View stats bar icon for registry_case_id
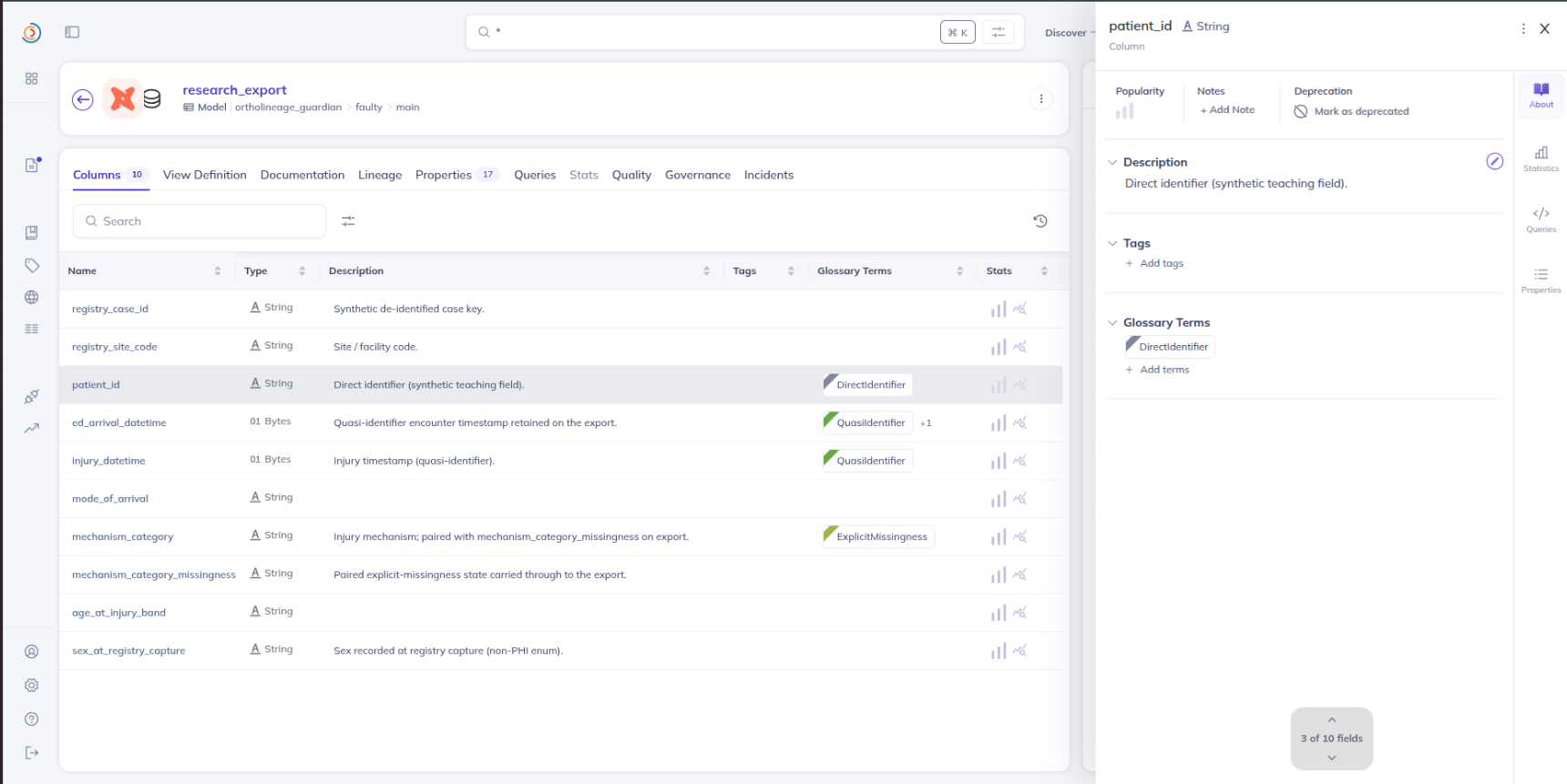 coord(999,309)
